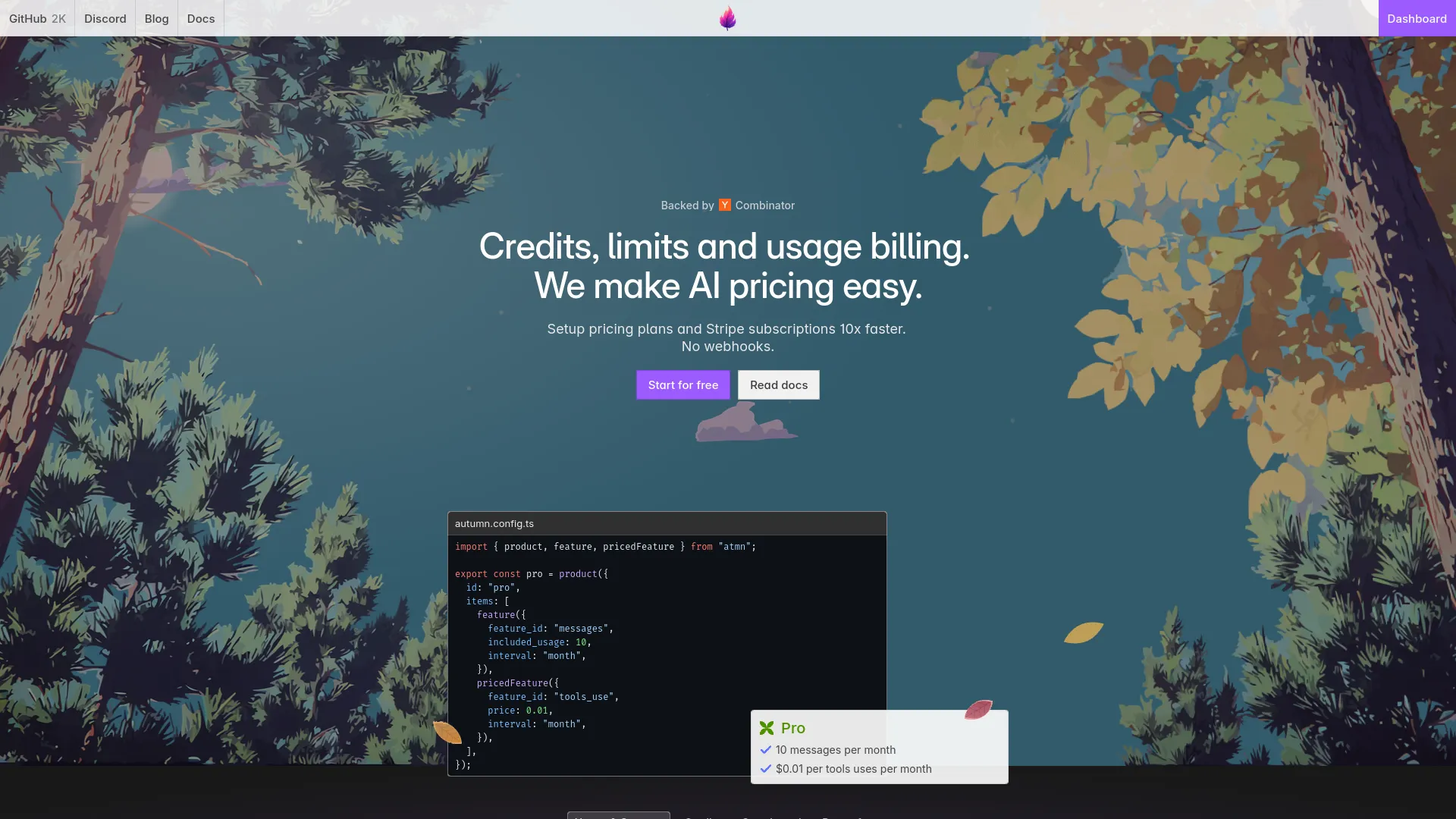Click "$0.01 per tools uses per month" text
The width and height of the screenshot is (1456, 819).
[x=854, y=768]
